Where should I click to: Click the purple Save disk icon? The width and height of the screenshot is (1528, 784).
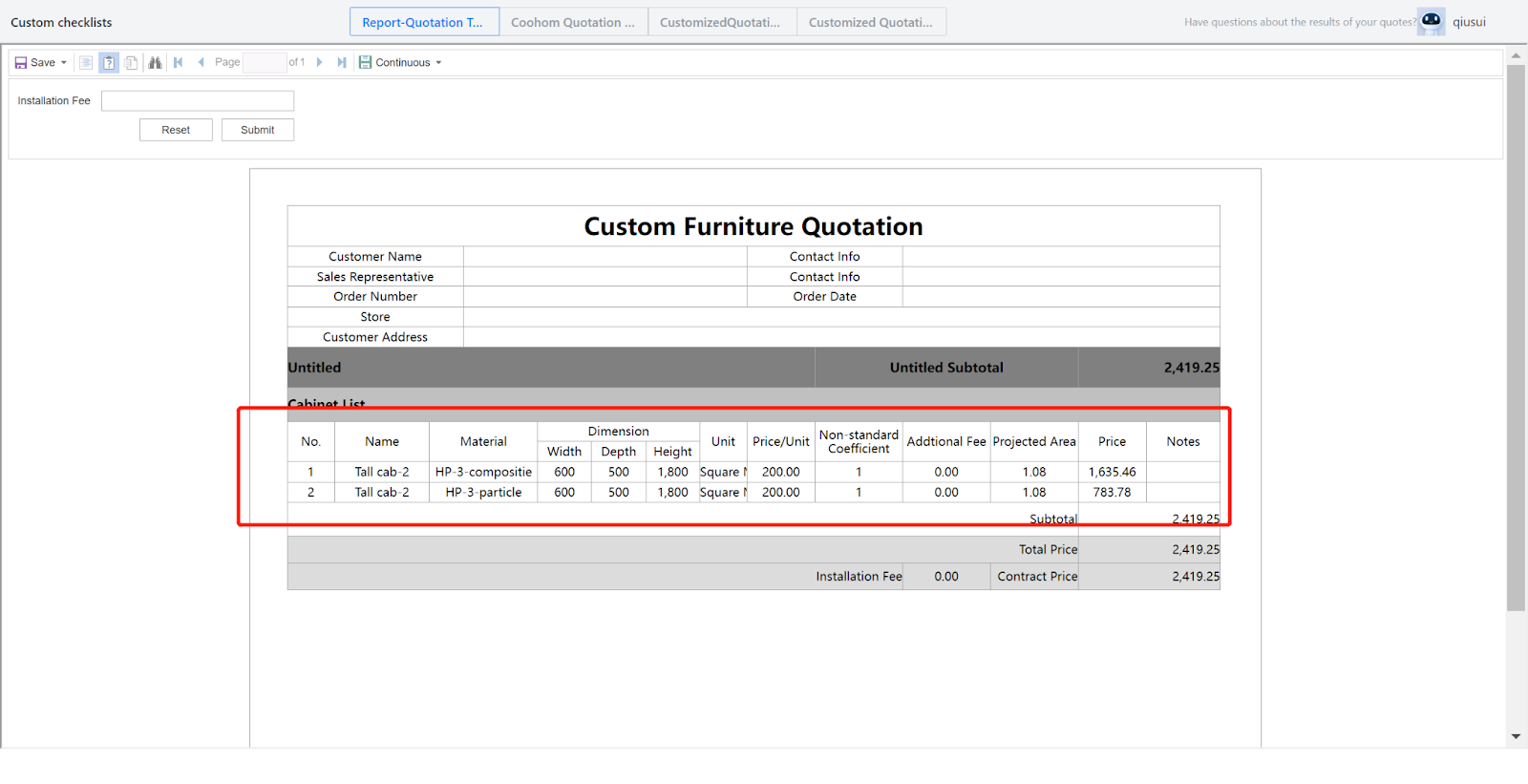point(21,63)
